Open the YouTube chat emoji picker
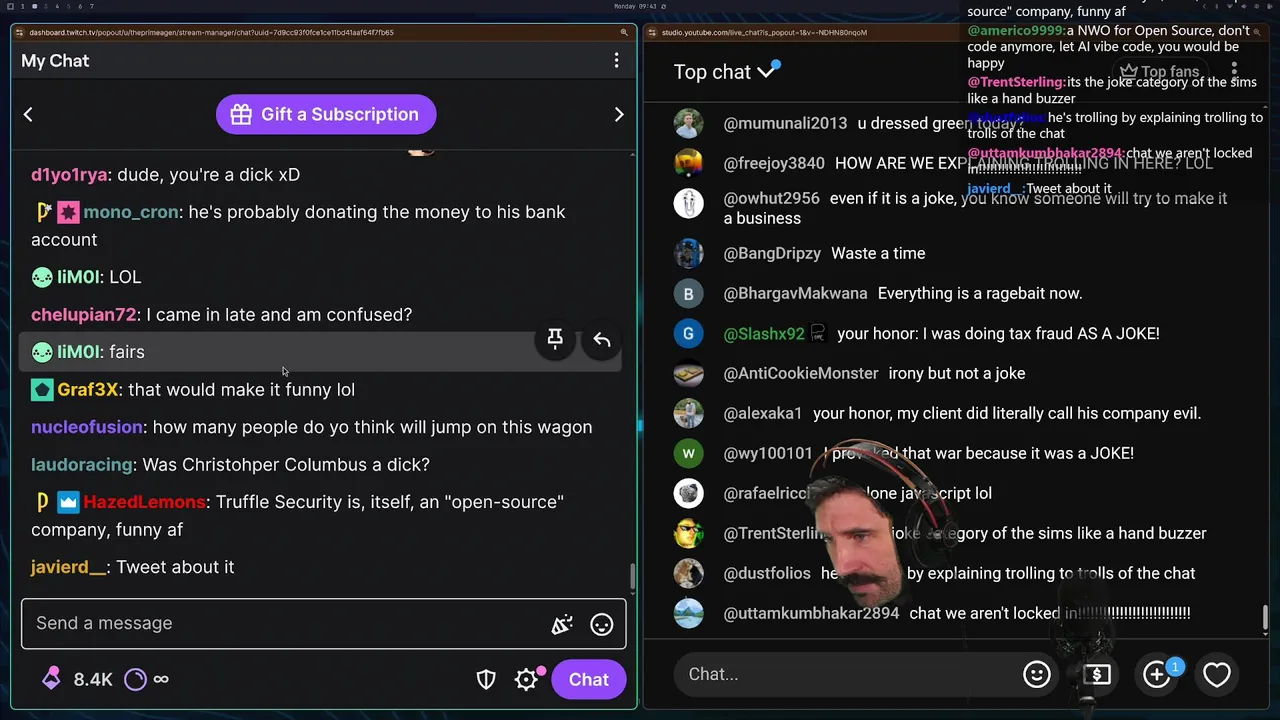The height and width of the screenshot is (720, 1280). tap(1037, 674)
